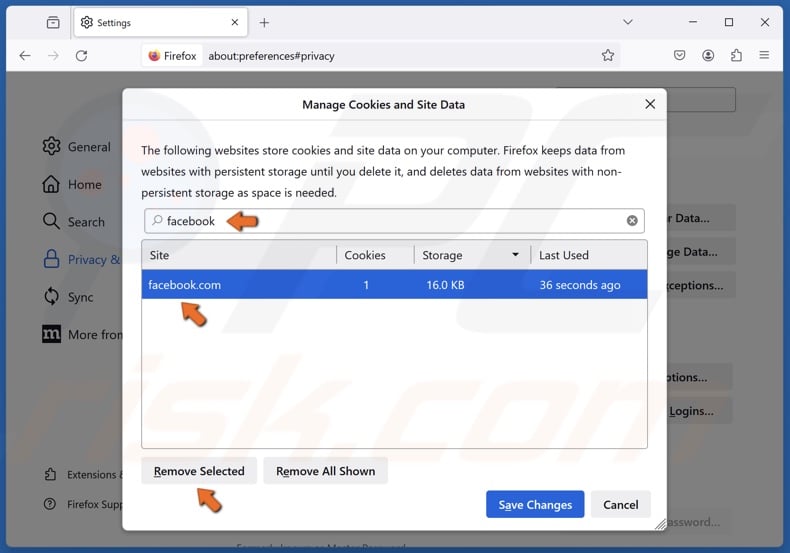Click the Firefox View icon in tab bar

tap(53, 22)
